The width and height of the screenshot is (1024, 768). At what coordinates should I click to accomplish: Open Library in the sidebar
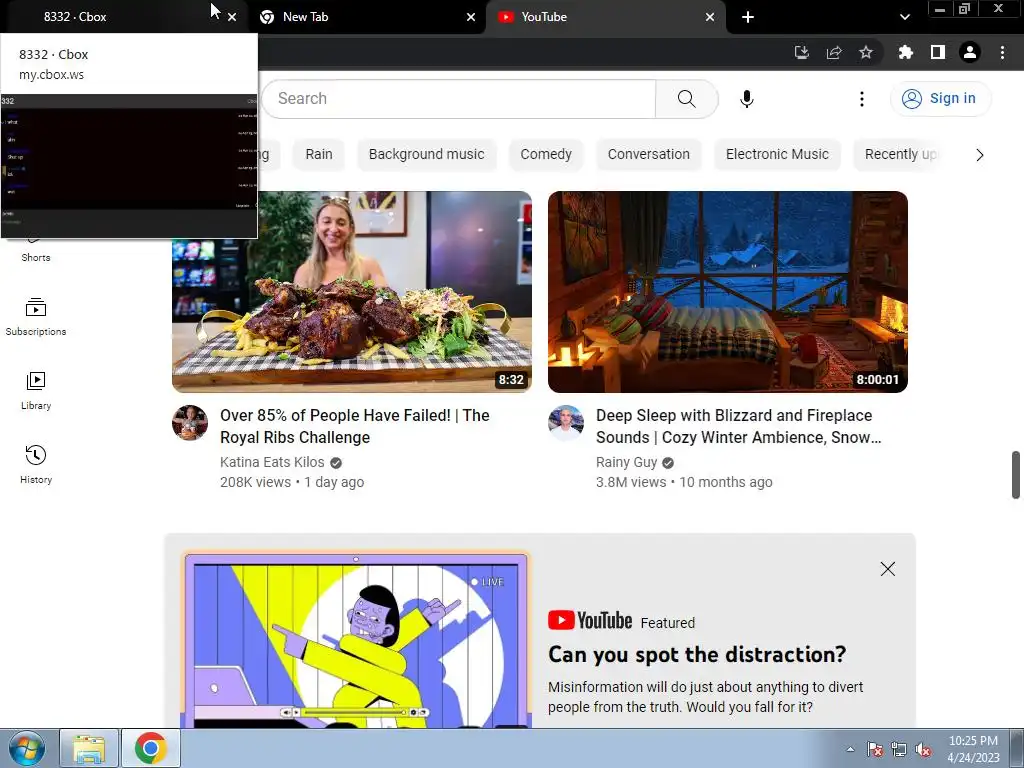pyautogui.click(x=36, y=391)
